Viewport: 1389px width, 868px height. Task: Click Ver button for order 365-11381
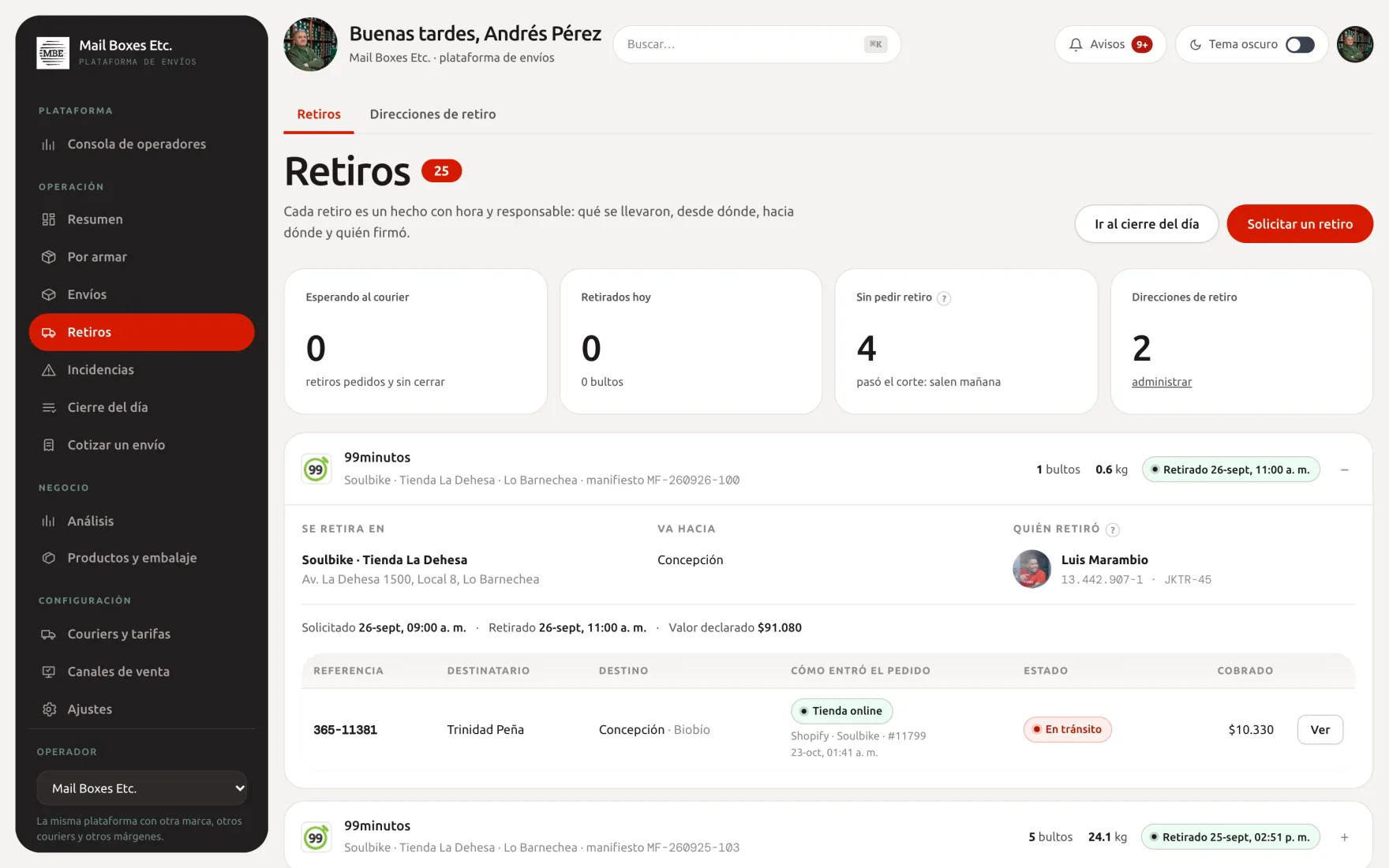pyautogui.click(x=1320, y=730)
